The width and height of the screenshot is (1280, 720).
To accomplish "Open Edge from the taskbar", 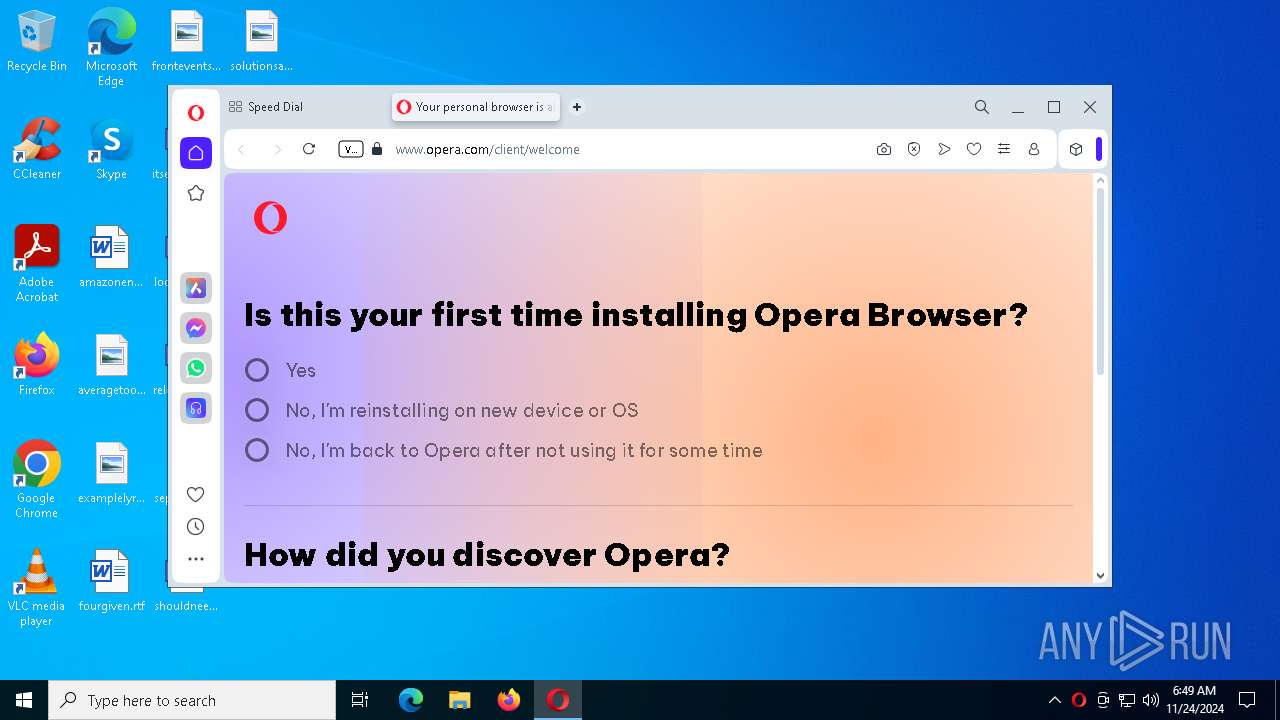I will pos(411,700).
